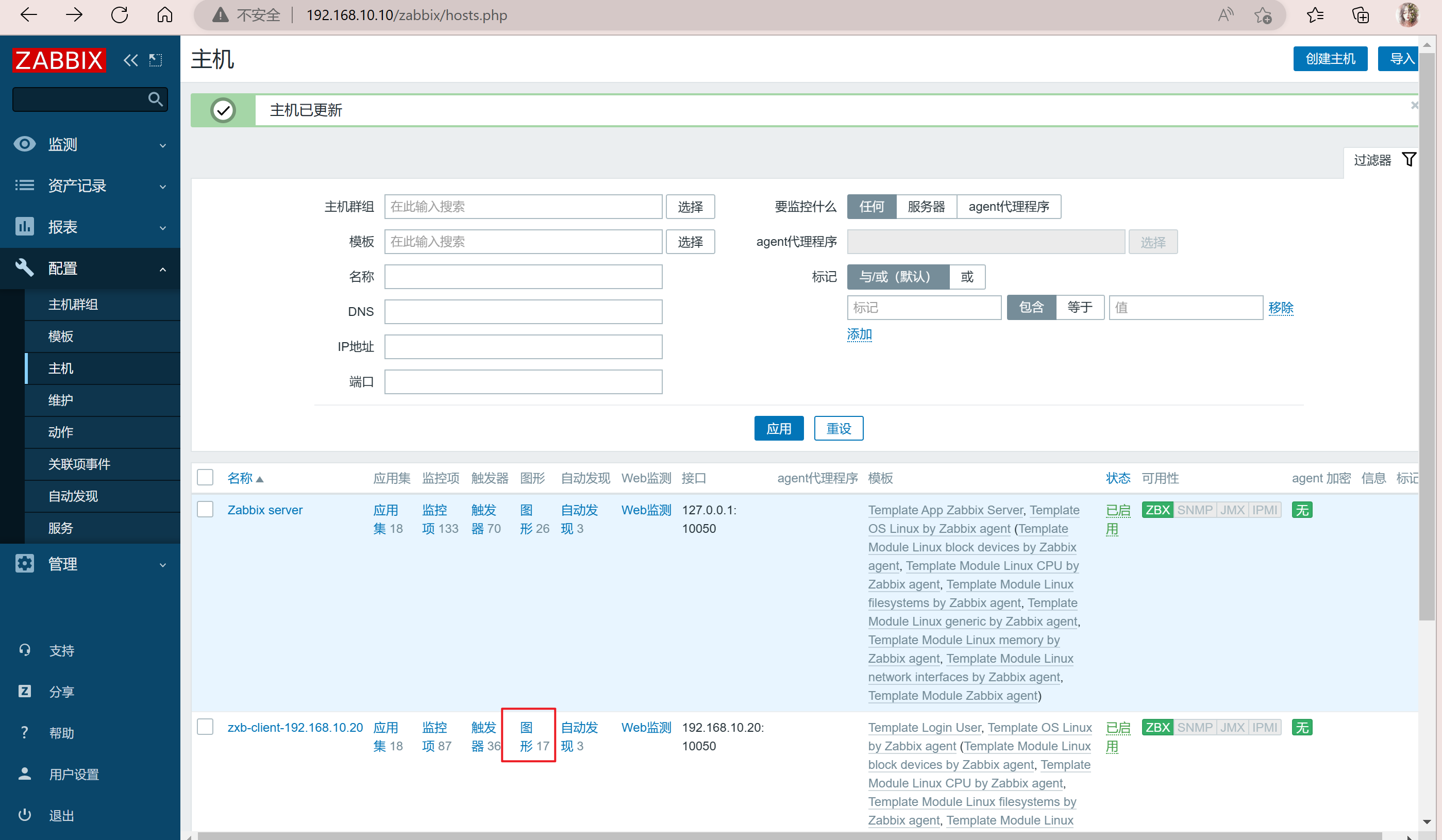Expand the 资产记录 menu section
This screenshot has width=1442, height=840.
pyautogui.click(x=90, y=186)
